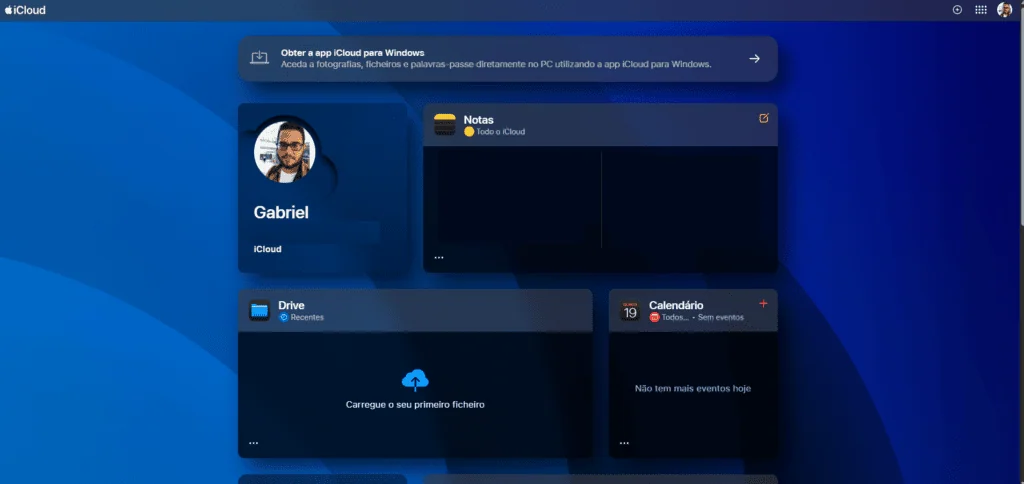Click Gabriel's profile photo in the profile tile
The image size is (1024, 484).
coord(285,151)
